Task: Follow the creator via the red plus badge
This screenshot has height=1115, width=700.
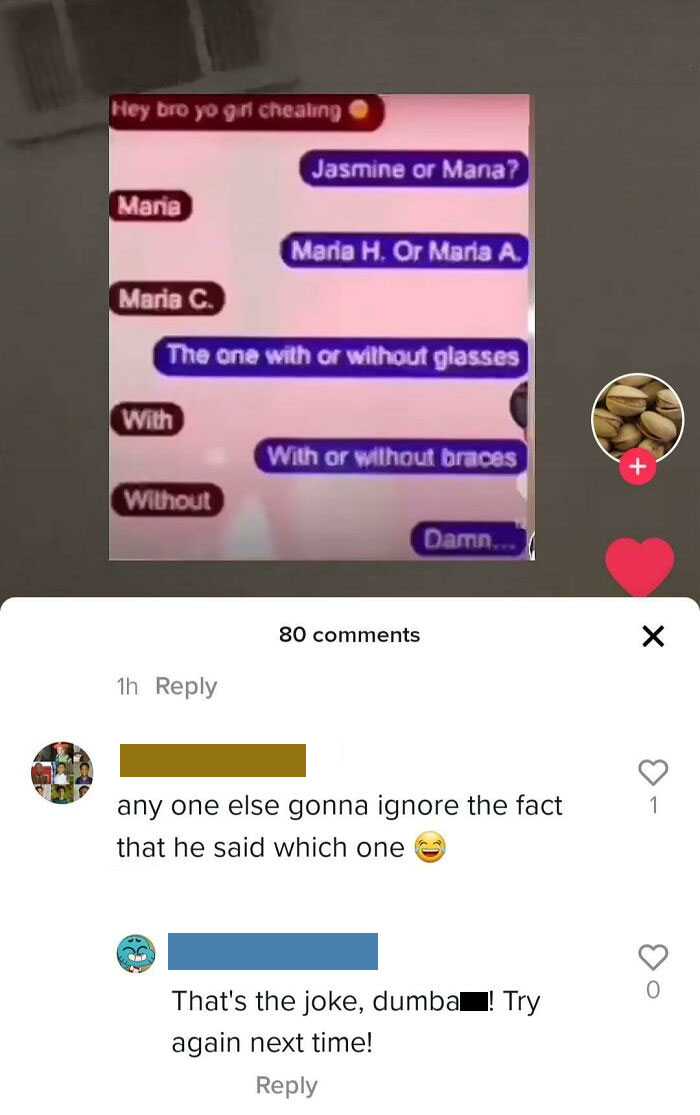Action: pos(637,467)
